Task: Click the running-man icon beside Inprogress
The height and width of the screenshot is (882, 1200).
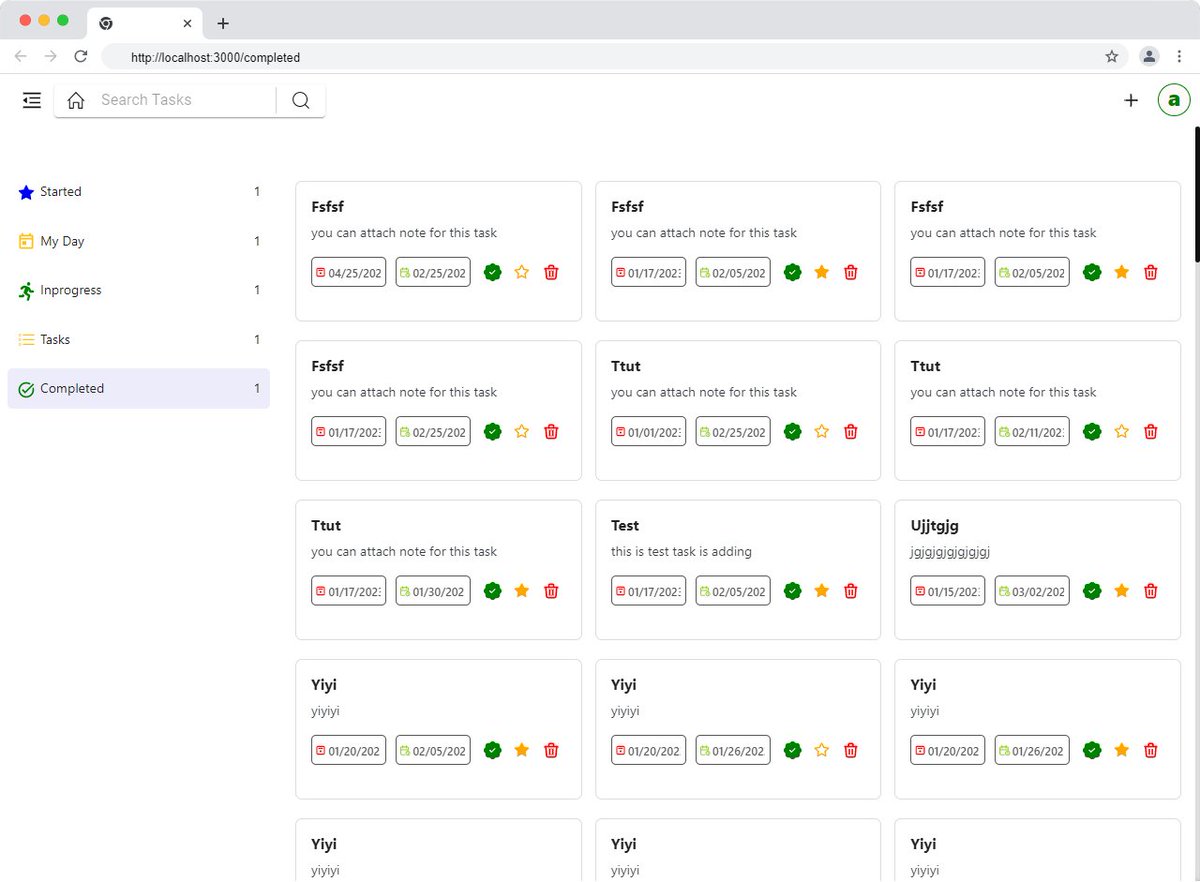Action: click(26, 290)
